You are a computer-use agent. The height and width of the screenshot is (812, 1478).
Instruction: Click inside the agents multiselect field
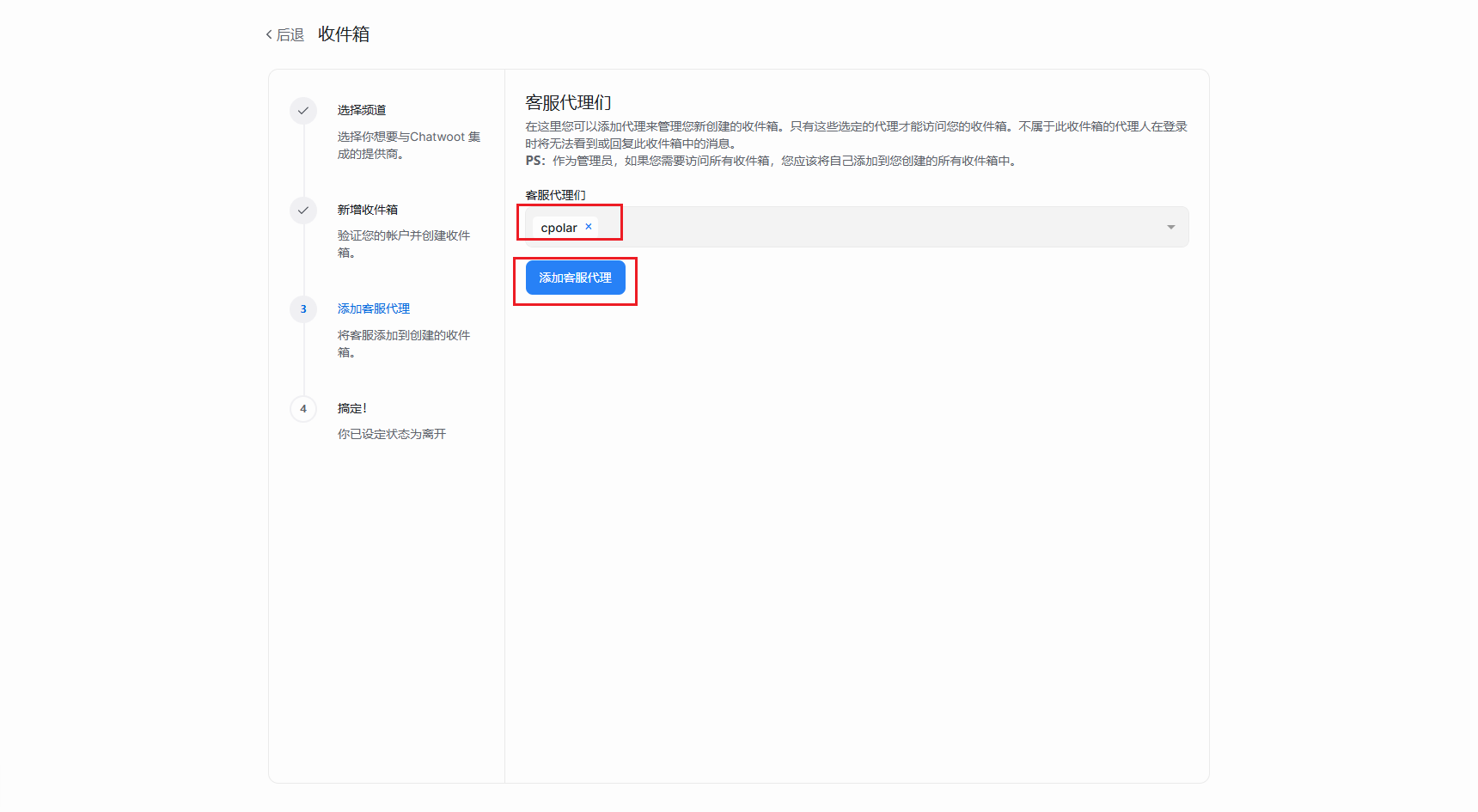(859, 228)
